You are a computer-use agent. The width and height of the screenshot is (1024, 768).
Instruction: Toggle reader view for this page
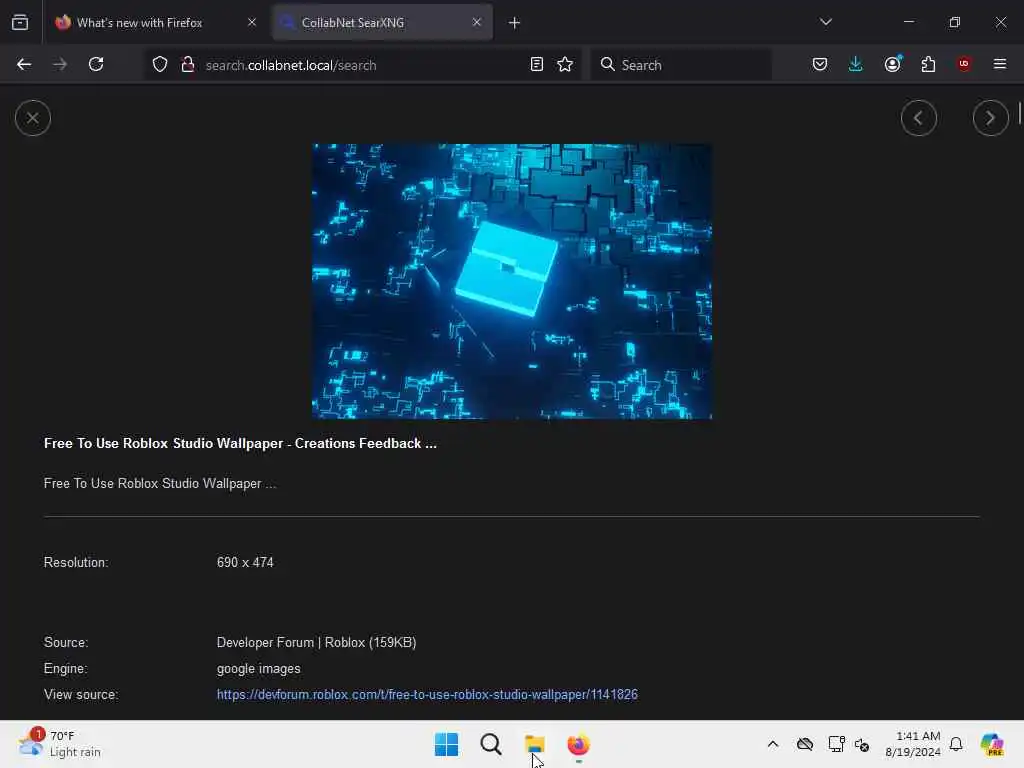point(536,64)
